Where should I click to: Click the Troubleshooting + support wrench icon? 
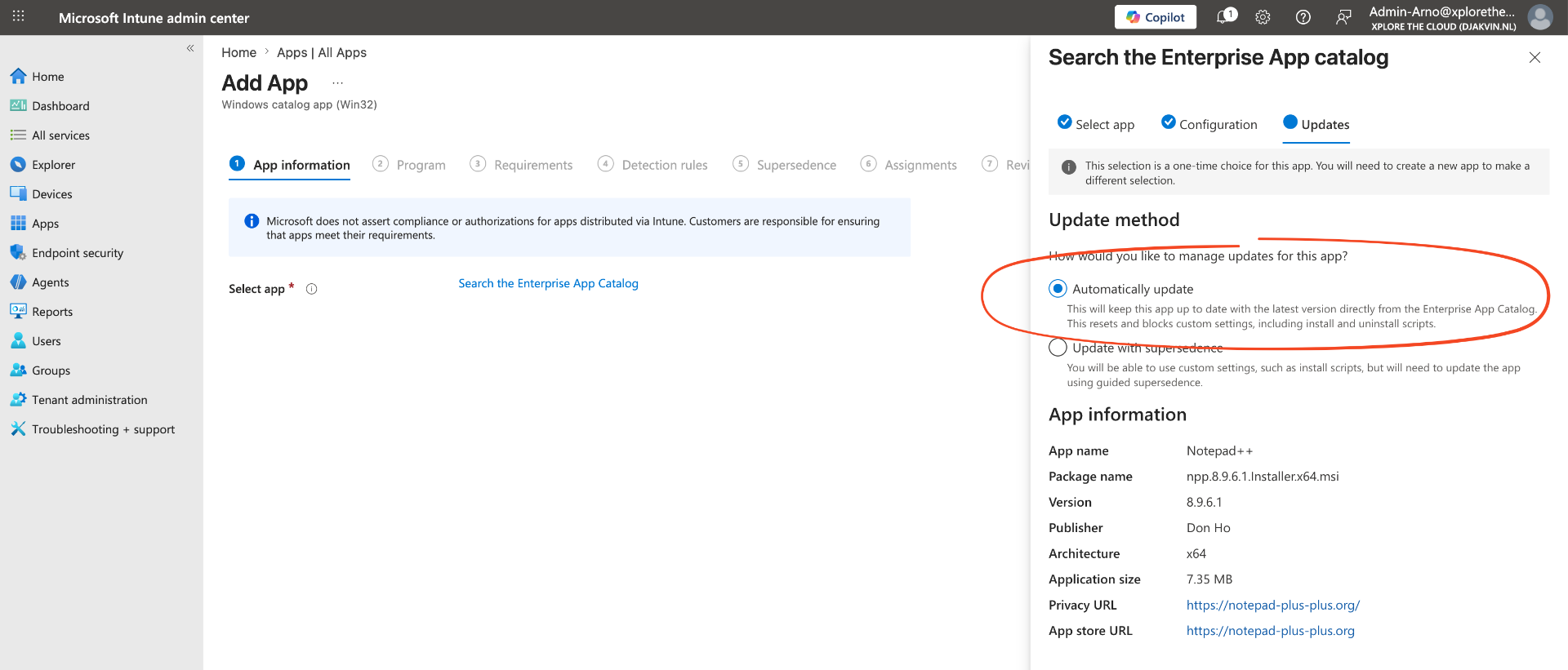point(18,429)
